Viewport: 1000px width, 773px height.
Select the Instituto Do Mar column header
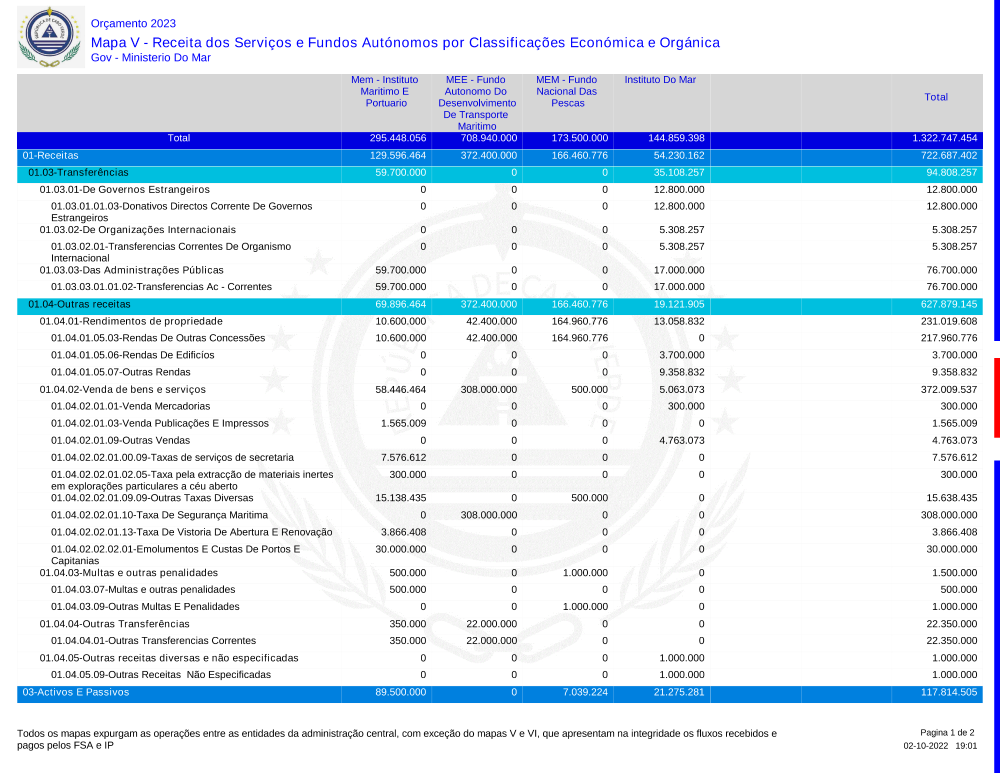point(660,80)
